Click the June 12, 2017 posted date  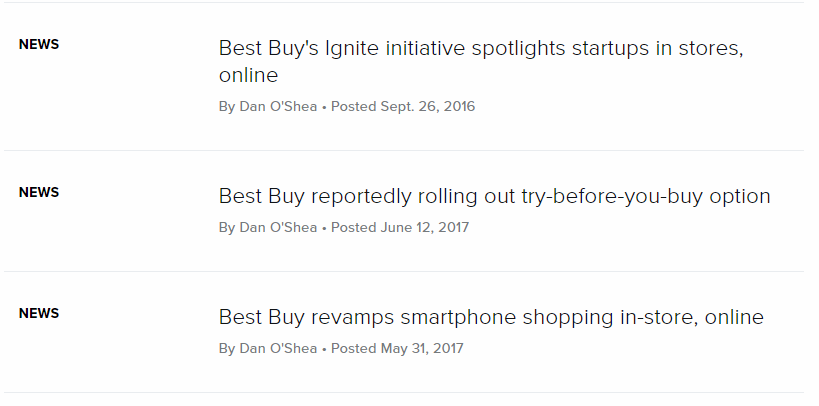tap(425, 227)
